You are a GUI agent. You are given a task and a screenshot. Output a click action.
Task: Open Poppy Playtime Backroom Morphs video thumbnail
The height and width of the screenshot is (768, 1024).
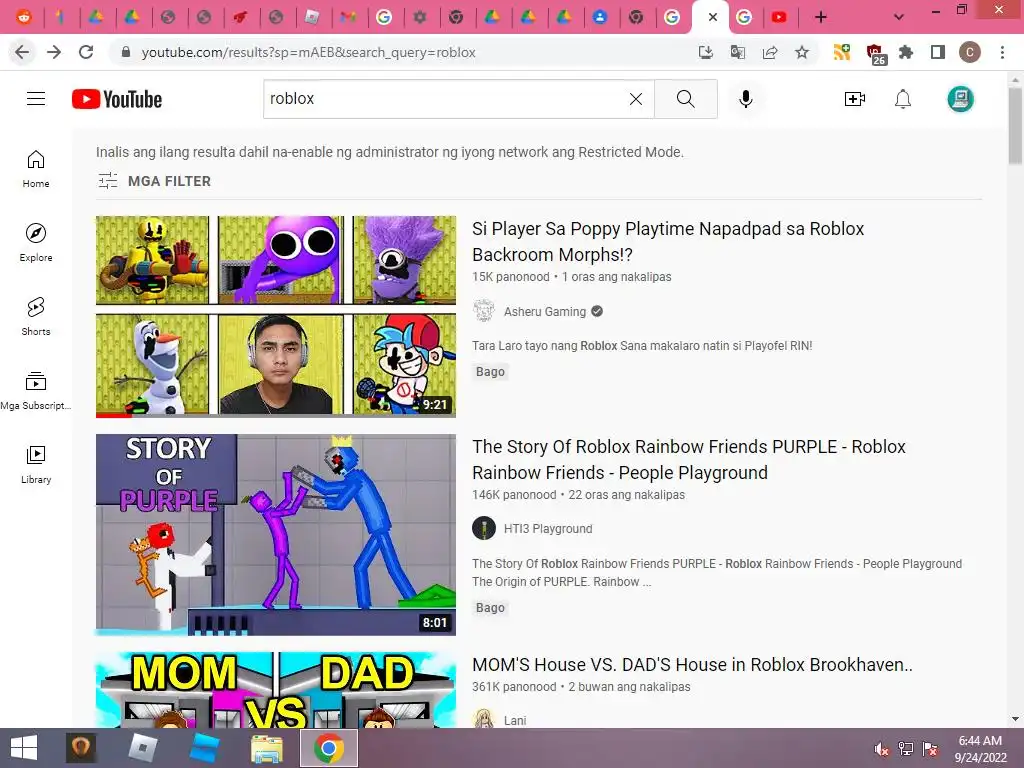click(276, 317)
